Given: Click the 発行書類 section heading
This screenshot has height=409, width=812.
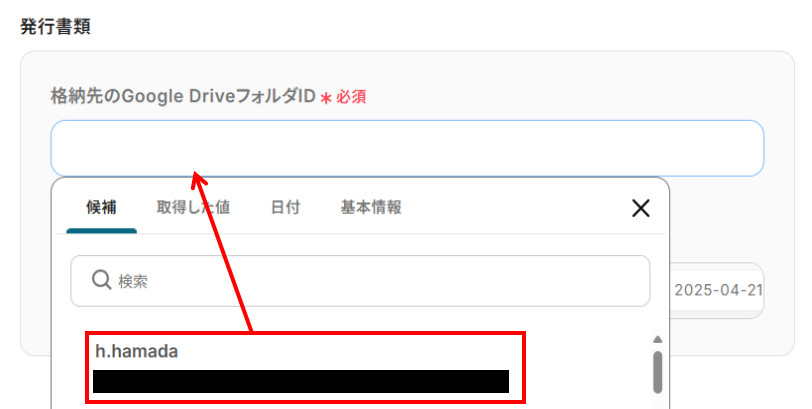Looking at the screenshot, I should click(55, 26).
